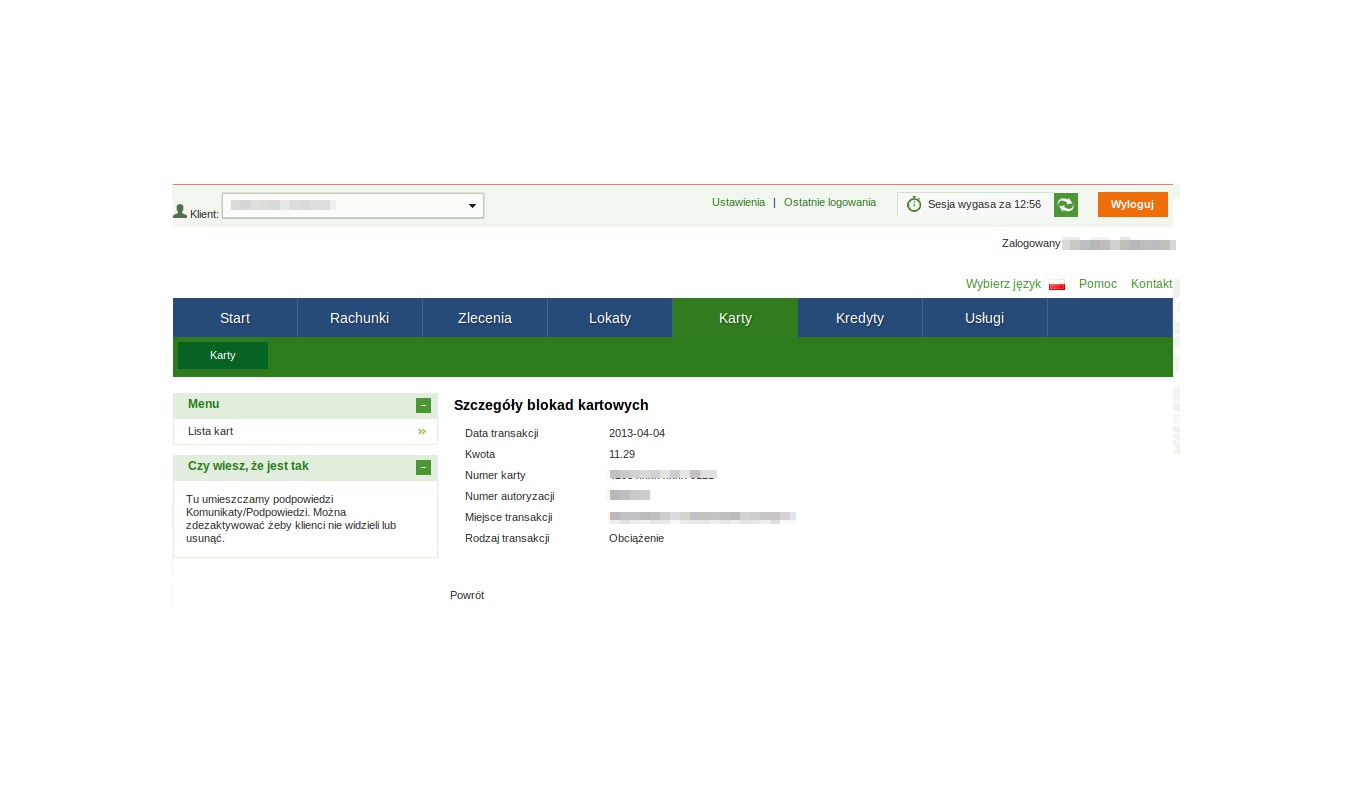Screen dimensions: 1353x791
Task: Open the Lokaty tab
Action: [610, 318]
